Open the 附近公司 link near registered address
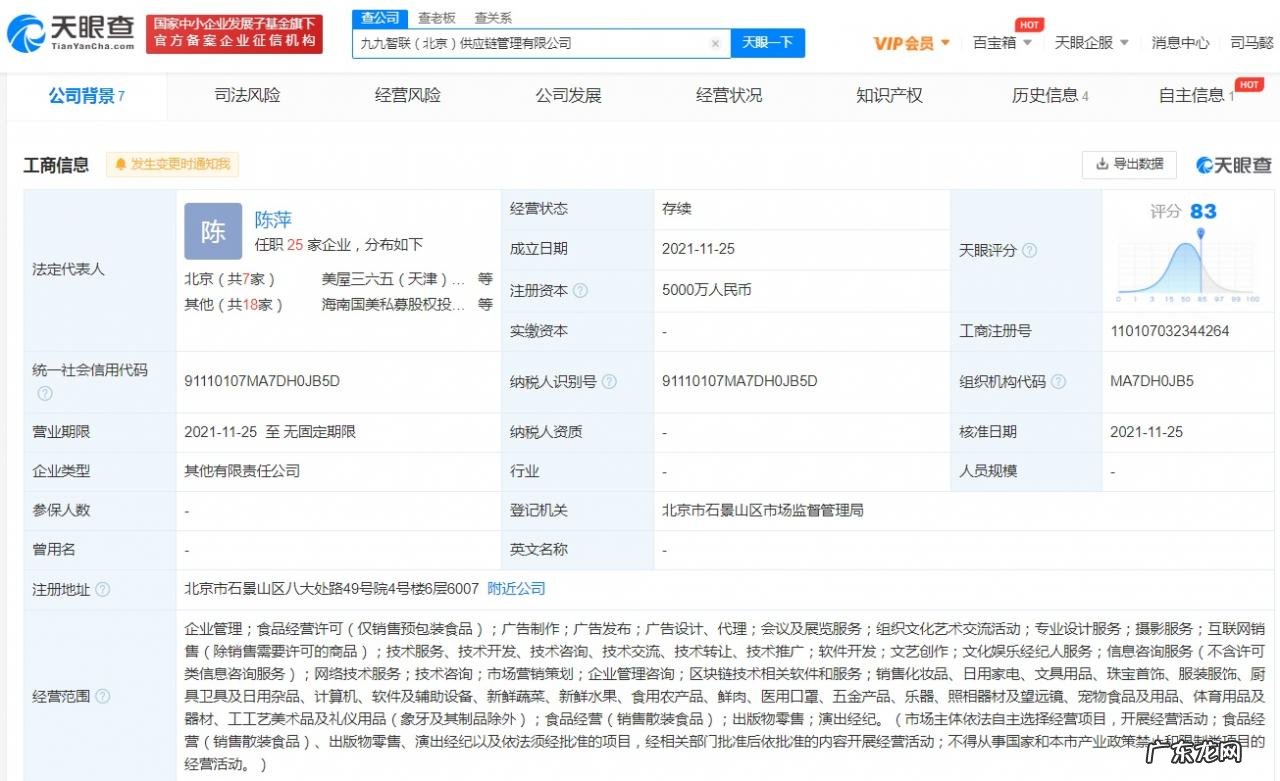This screenshot has width=1280, height=781. point(516,589)
